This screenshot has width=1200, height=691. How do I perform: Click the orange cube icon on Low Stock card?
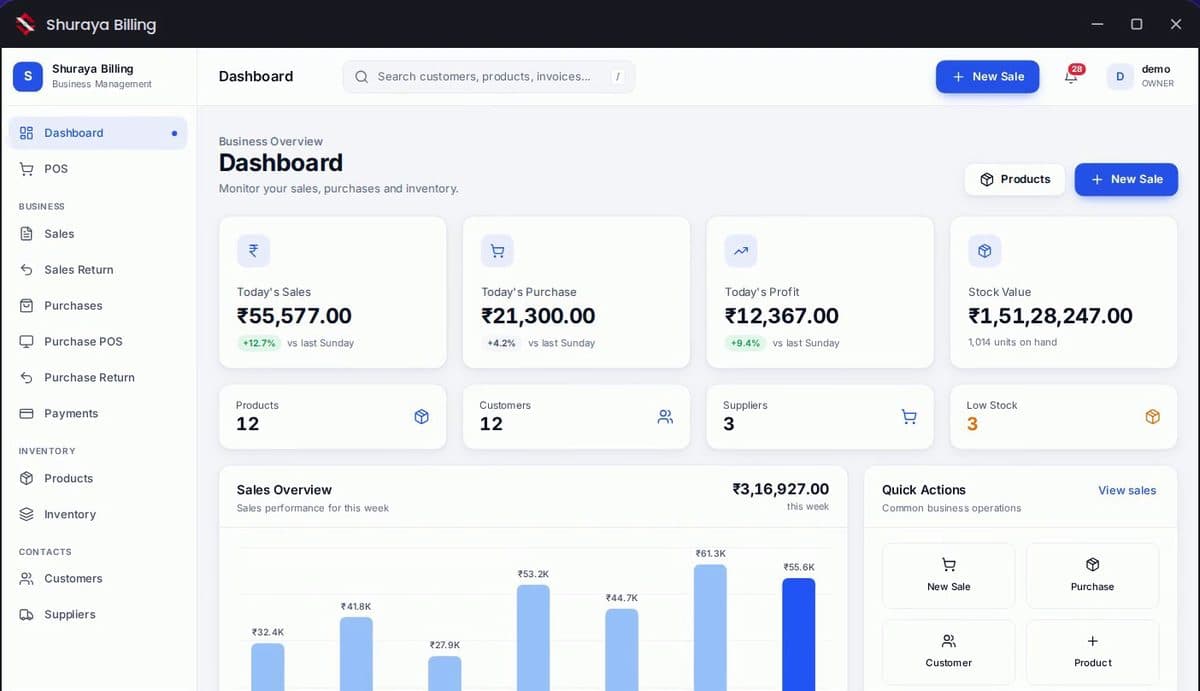click(x=1153, y=417)
